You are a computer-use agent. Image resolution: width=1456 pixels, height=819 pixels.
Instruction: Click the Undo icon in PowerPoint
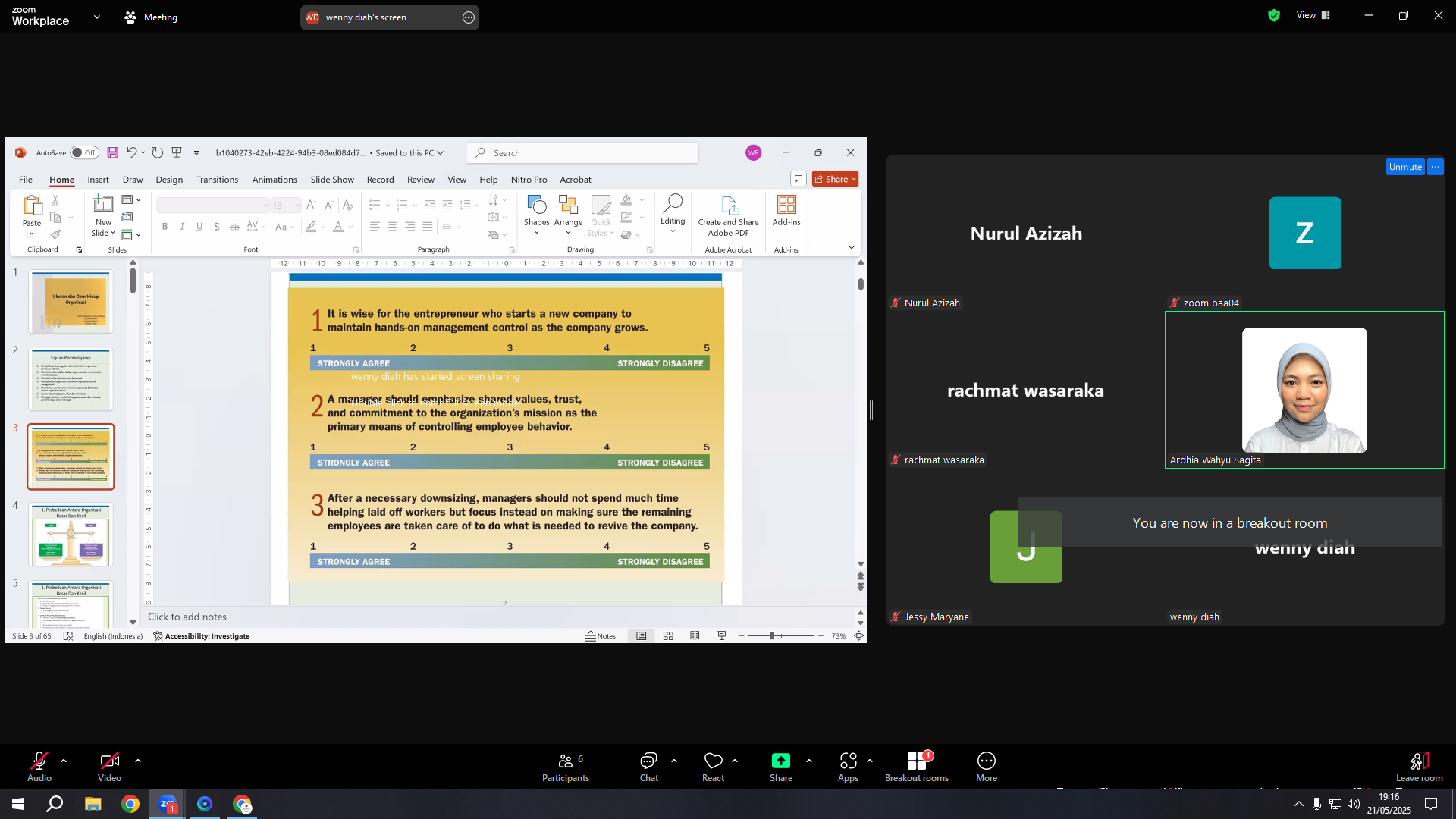coord(132,152)
